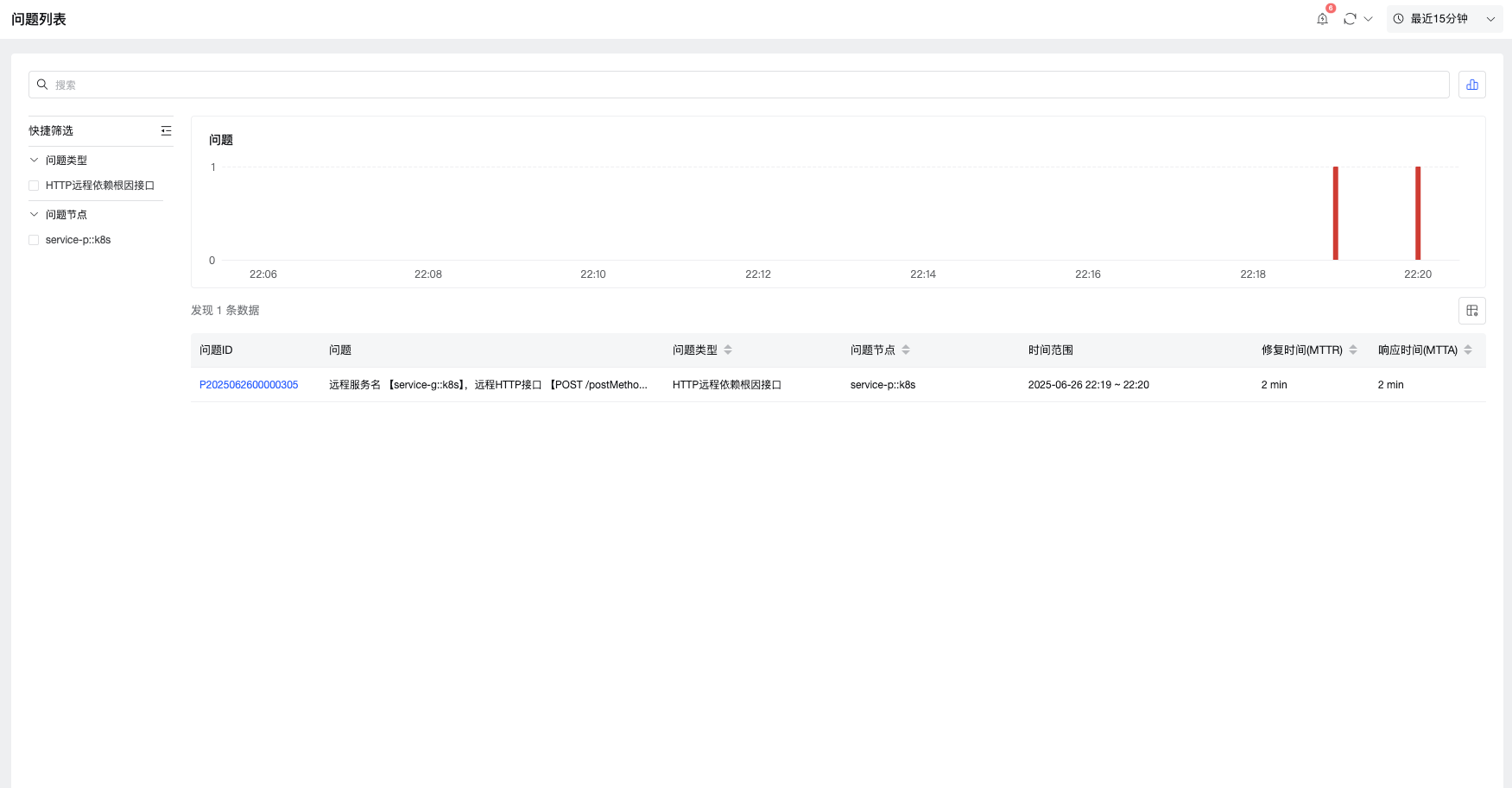
Task: Open refresh interval dropdown arrow
Action: 1368,19
